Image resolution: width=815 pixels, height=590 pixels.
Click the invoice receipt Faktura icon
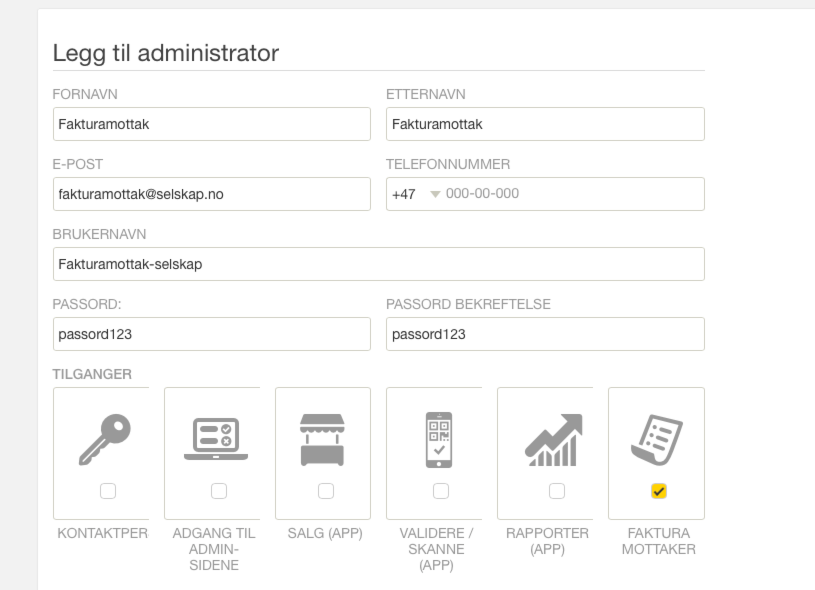point(657,440)
